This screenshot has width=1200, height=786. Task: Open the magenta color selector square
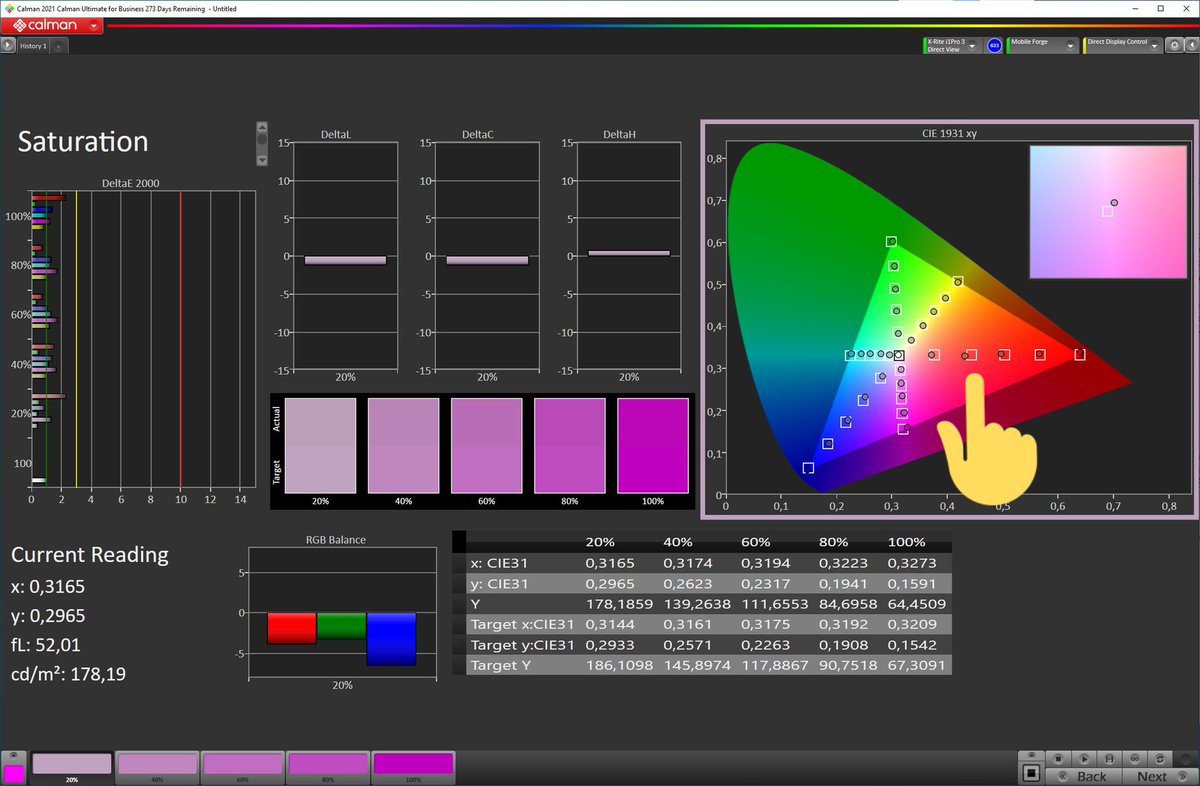(14, 774)
